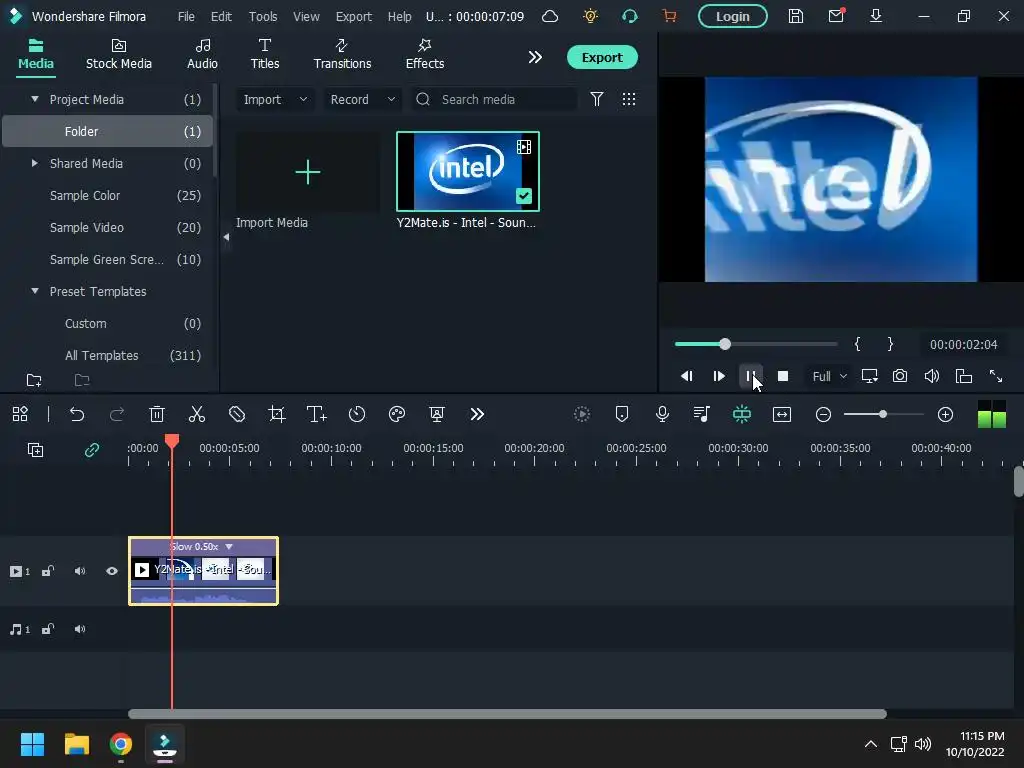The width and height of the screenshot is (1024, 768).
Task: Click the tag edit icon in the toolbar
Action: 237,414
